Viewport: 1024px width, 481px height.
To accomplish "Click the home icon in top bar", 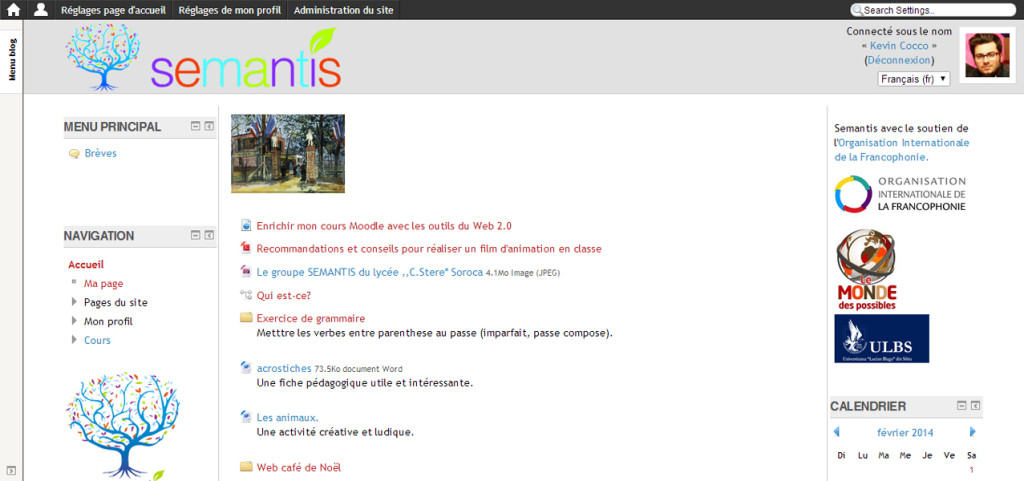I will (13, 10).
